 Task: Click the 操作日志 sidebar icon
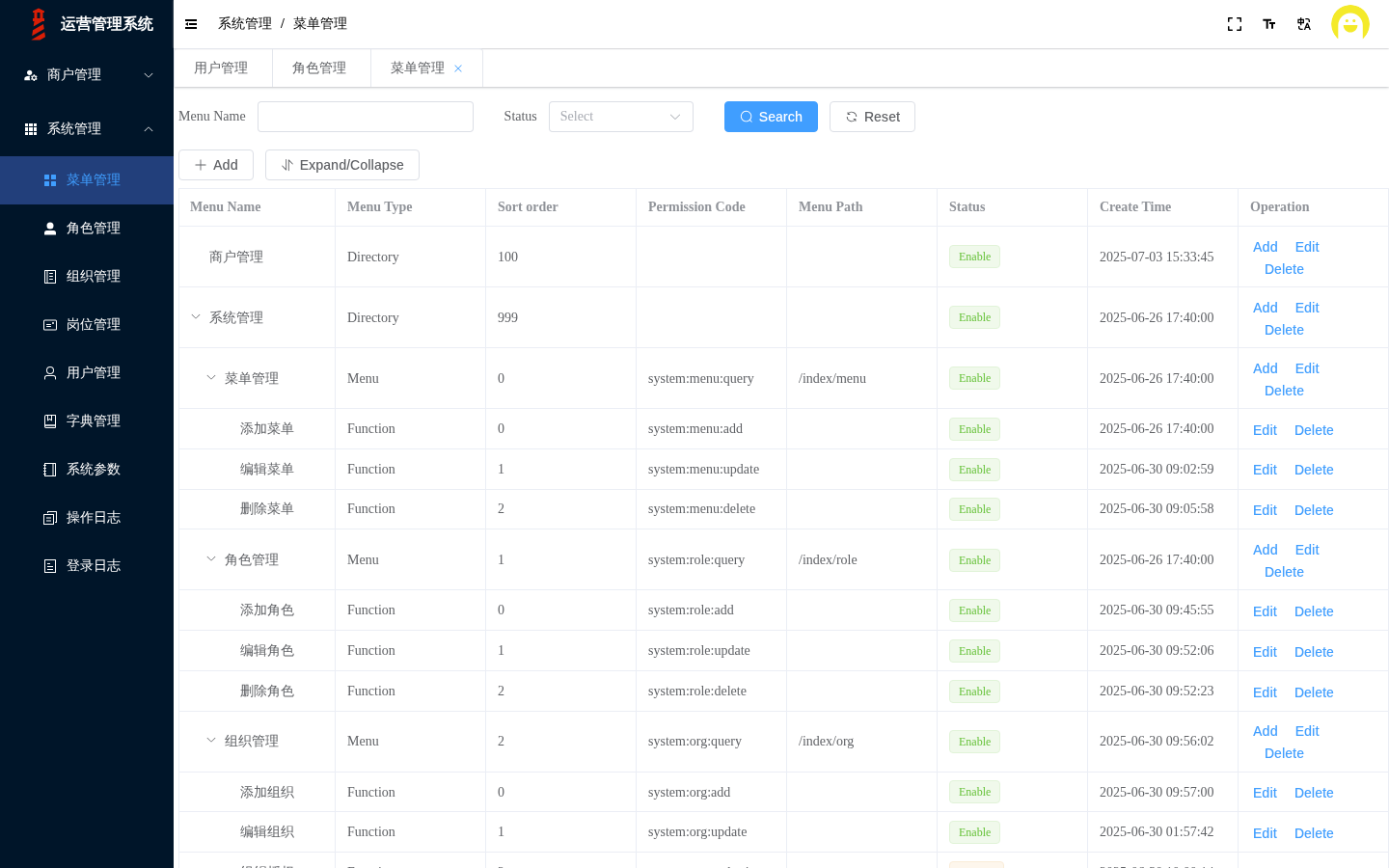click(50, 518)
